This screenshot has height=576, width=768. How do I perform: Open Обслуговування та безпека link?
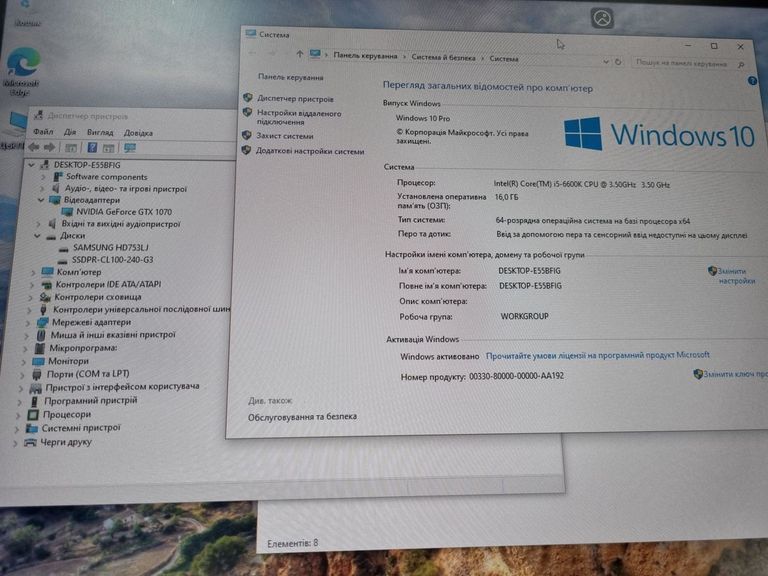(302, 417)
